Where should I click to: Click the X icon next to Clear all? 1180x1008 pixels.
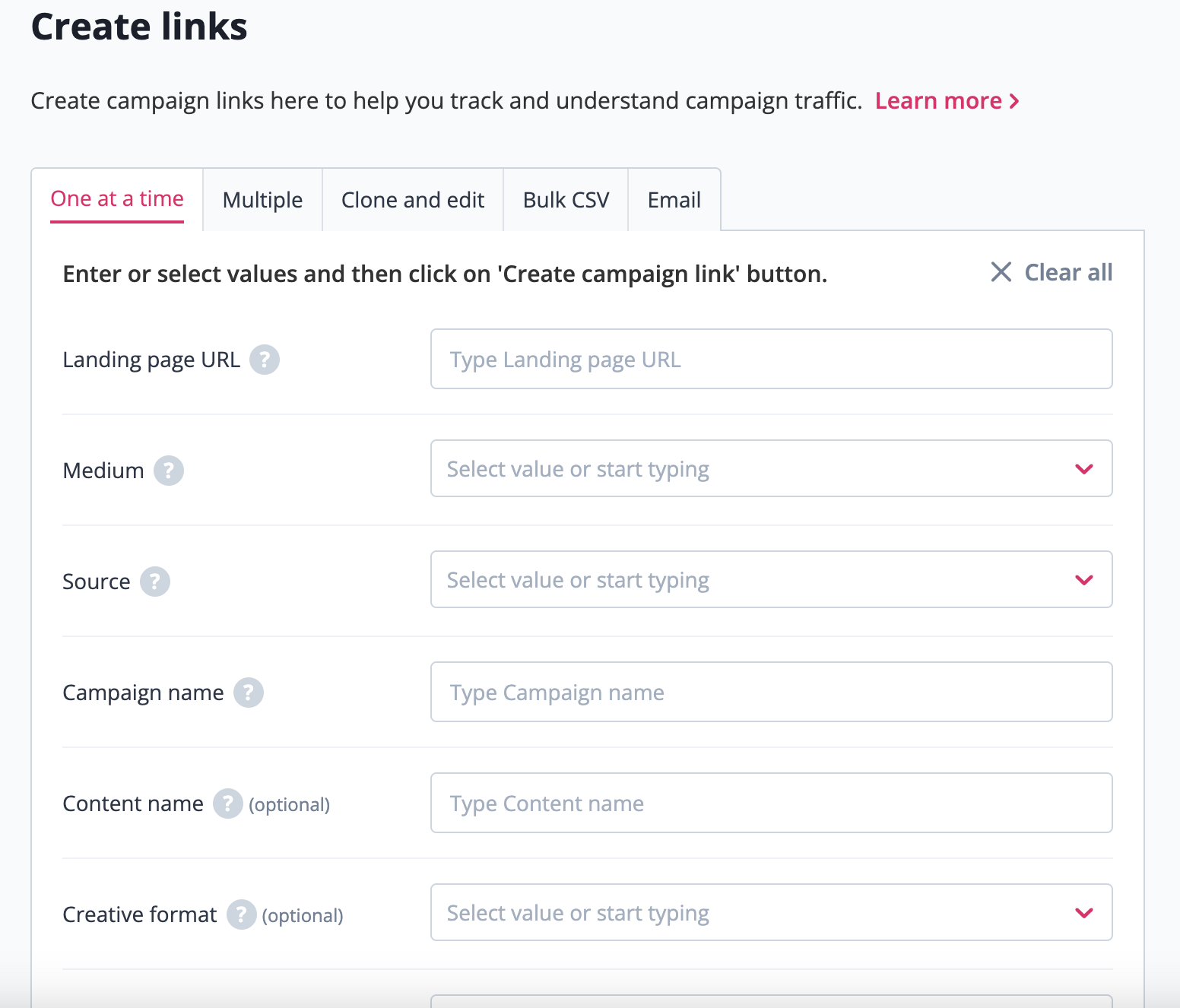[x=1001, y=272]
